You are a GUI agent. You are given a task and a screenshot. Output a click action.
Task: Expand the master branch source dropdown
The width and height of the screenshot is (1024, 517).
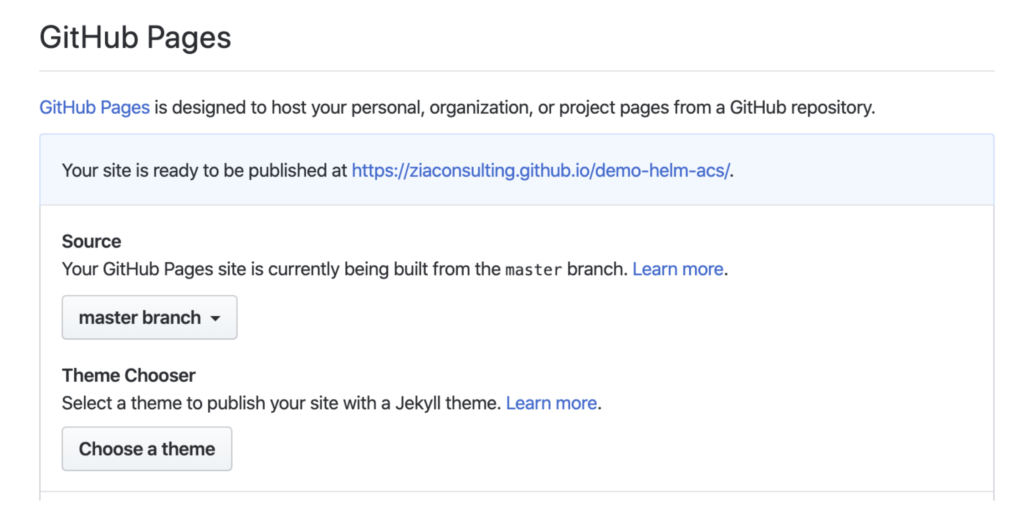tap(150, 317)
